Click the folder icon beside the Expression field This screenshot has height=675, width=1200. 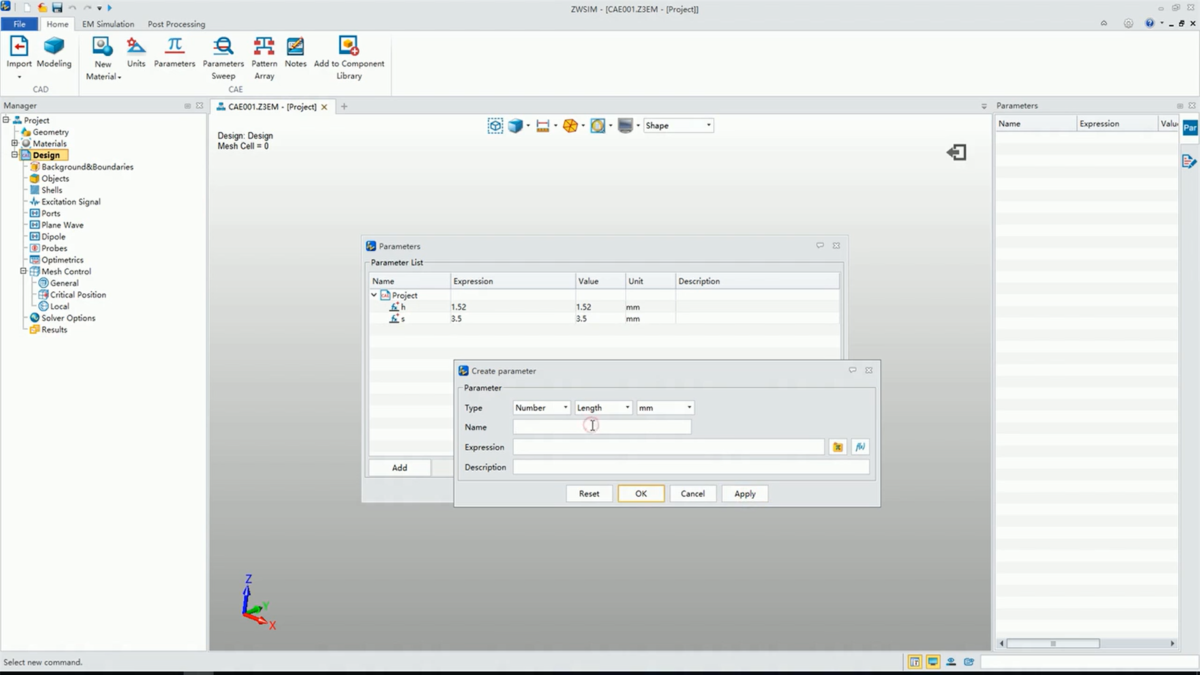pos(838,447)
